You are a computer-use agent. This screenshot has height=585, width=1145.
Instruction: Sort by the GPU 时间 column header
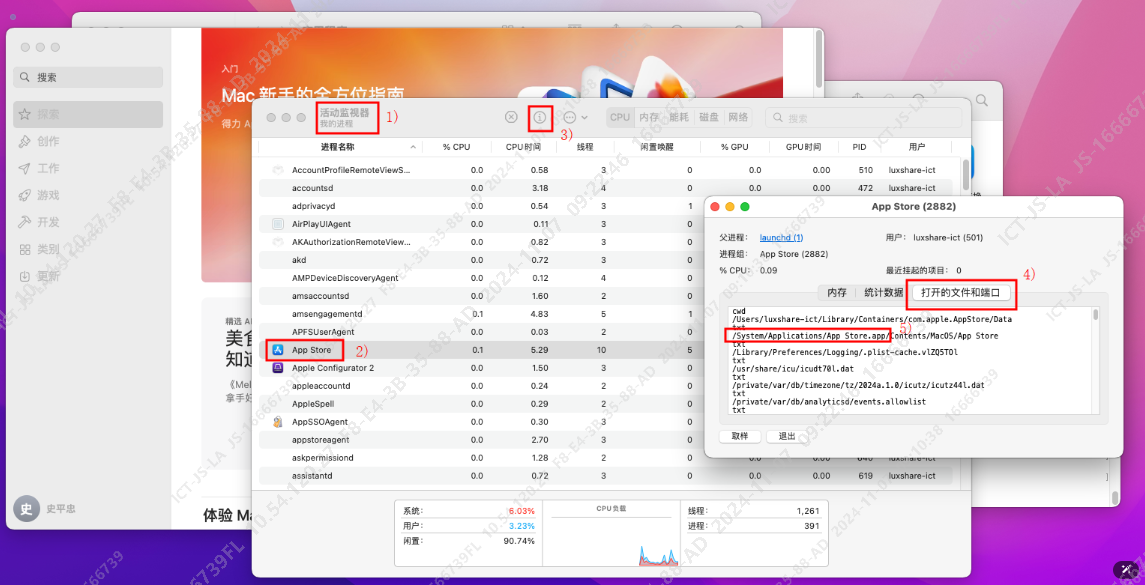pyautogui.click(x=803, y=147)
